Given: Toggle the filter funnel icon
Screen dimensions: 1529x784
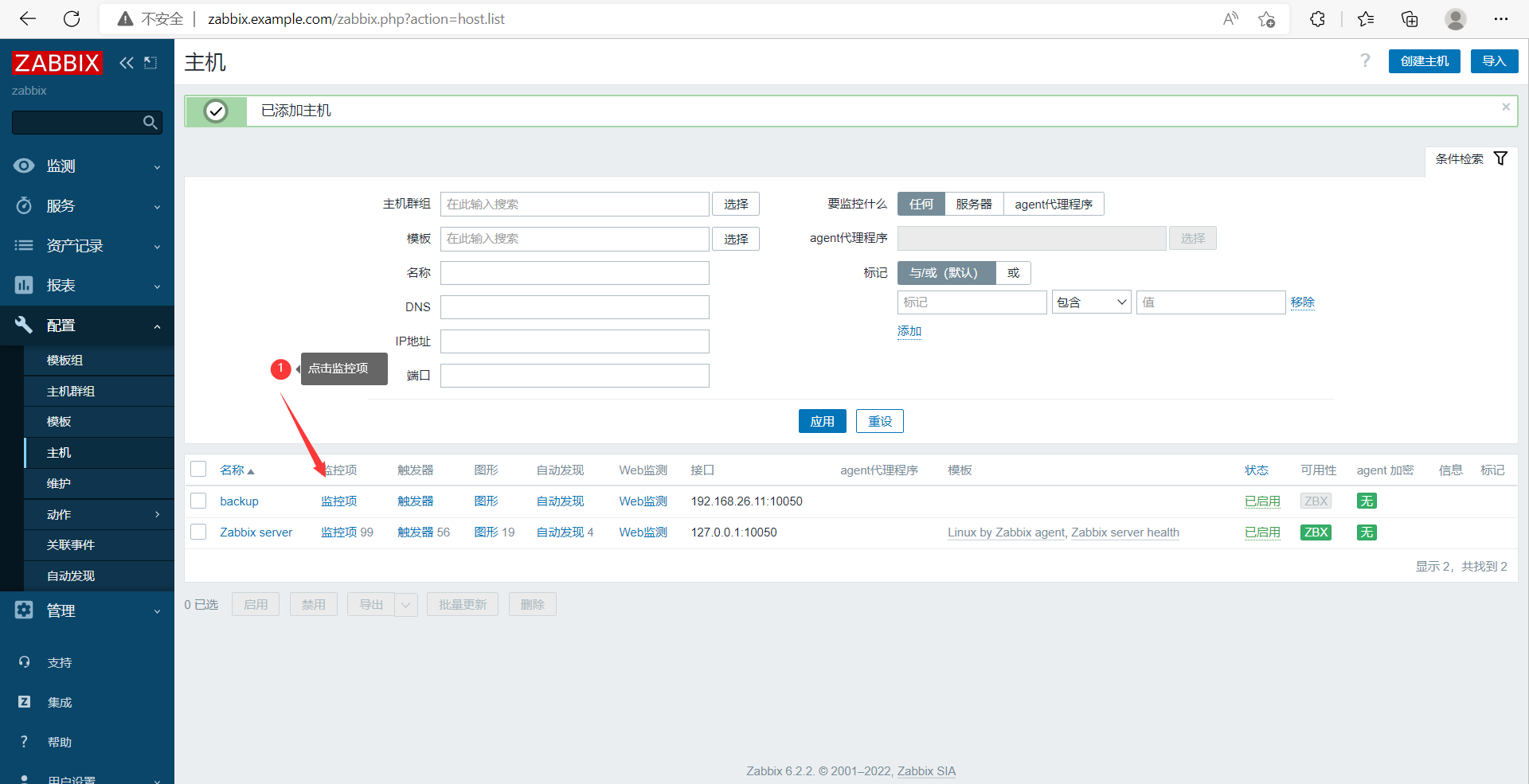Looking at the screenshot, I should [1500, 158].
